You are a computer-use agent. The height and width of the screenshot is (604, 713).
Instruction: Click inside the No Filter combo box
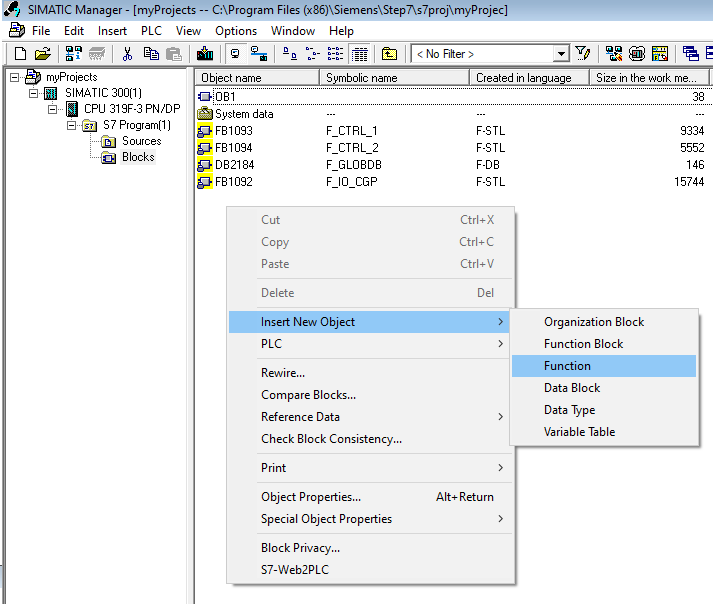coord(483,54)
